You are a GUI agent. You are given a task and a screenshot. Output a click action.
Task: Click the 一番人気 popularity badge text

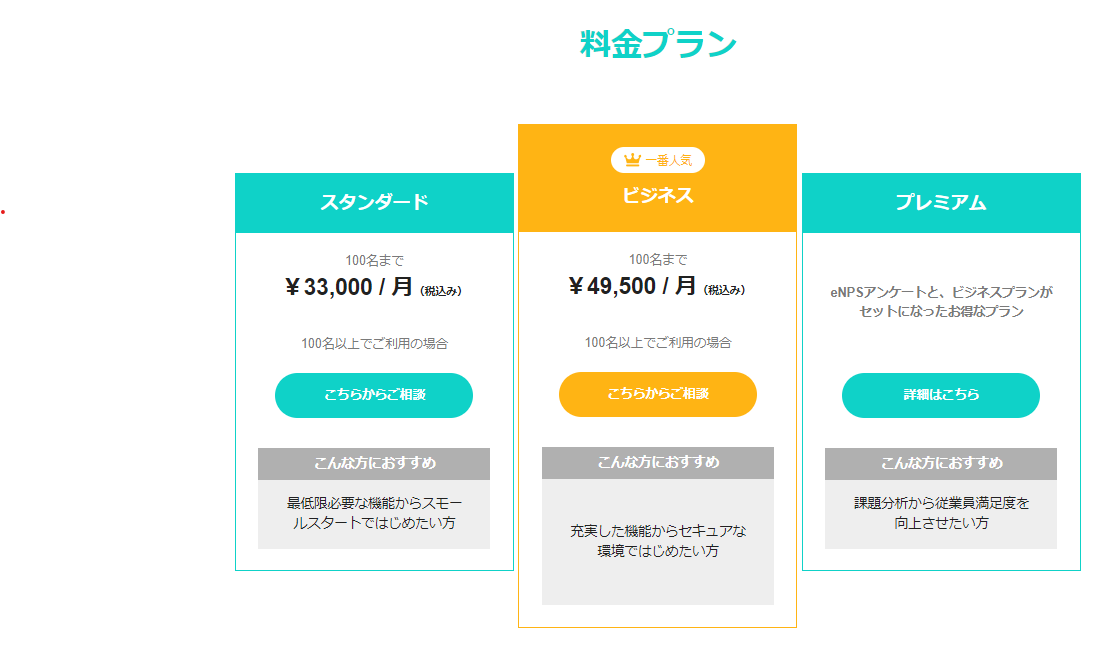point(668,160)
